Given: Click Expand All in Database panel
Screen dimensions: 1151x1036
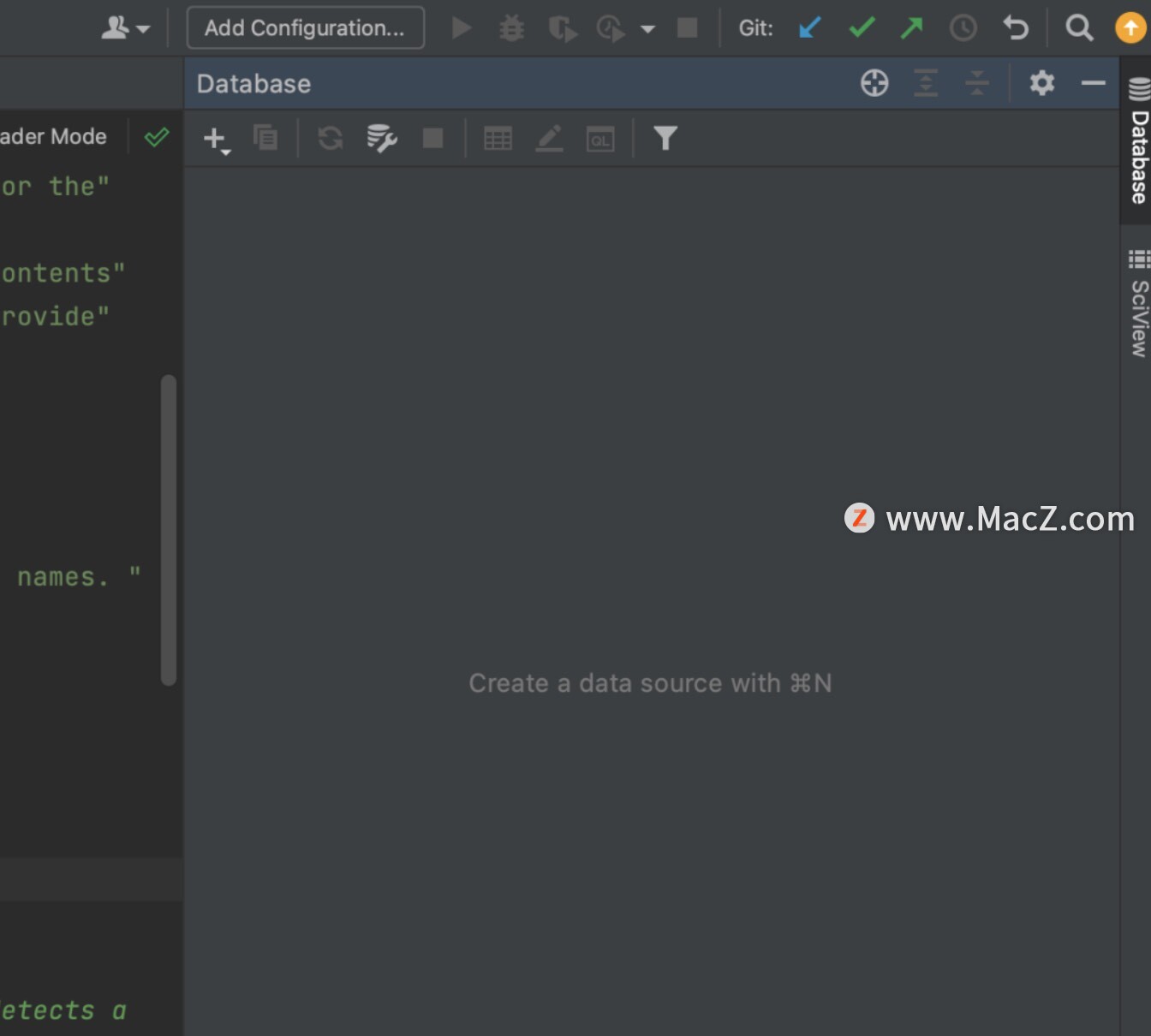Looking at the screenshot, I should [926, 83].
